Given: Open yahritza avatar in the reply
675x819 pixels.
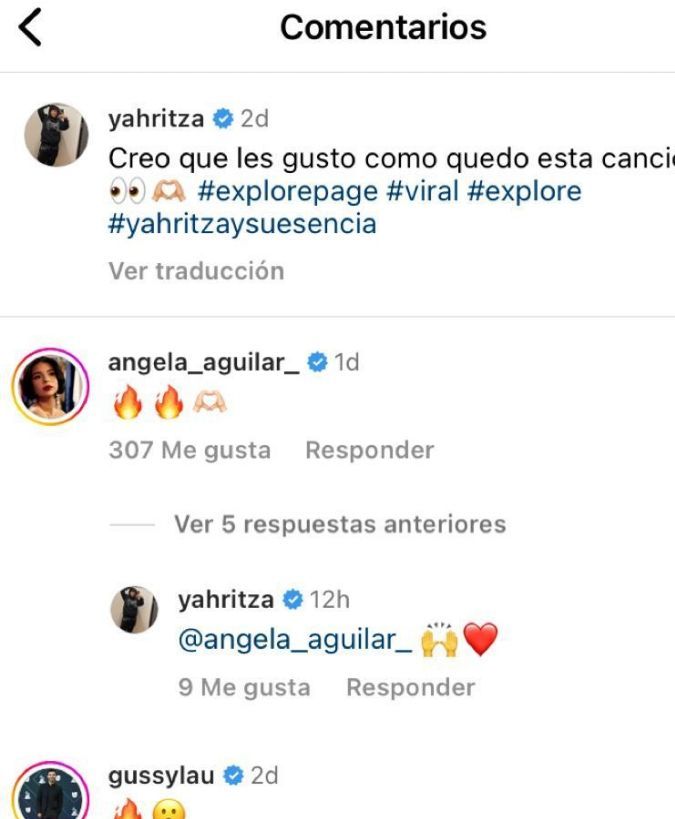Looking at the screenshot, I should [134, 609].
